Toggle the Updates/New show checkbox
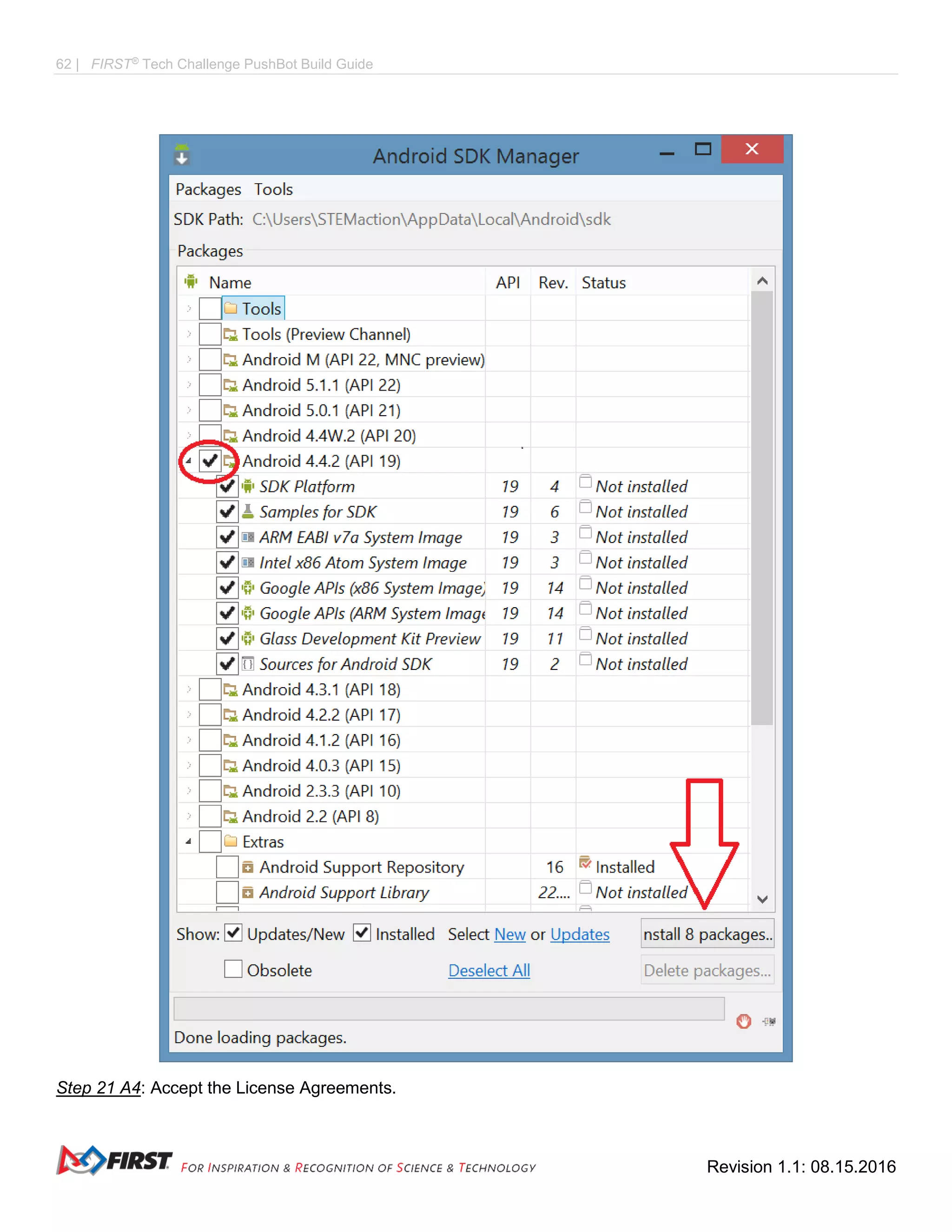The height and width of the screenshot is (1232, 952). click(x=233, y=933)
